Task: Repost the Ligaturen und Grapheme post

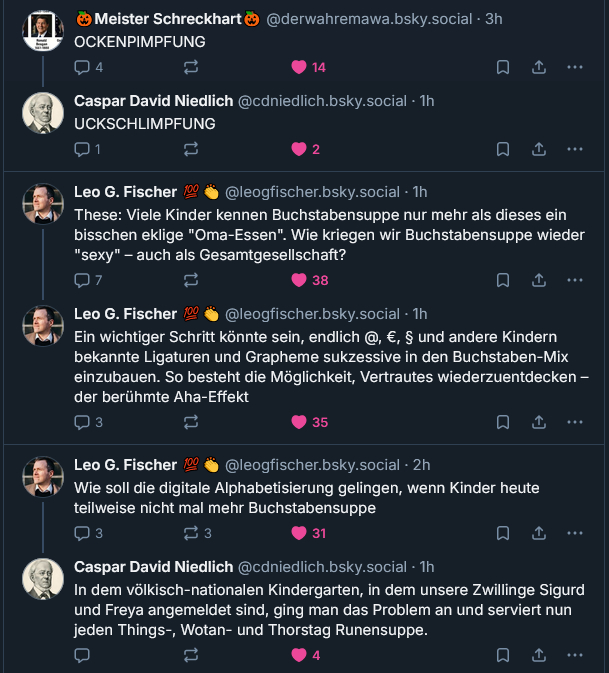Action: click(190, 422)
